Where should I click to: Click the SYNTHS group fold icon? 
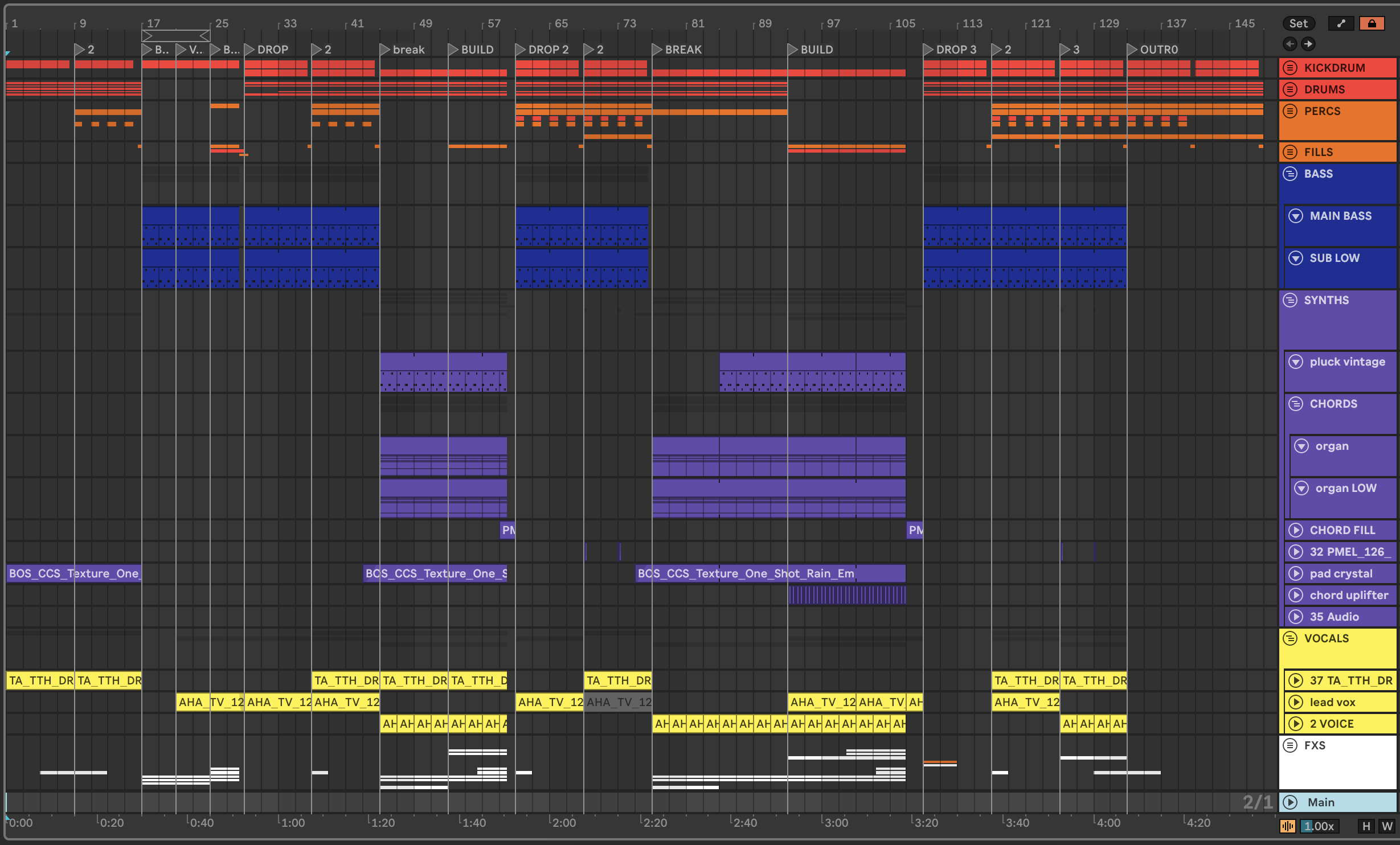(x=1291, y=300)
